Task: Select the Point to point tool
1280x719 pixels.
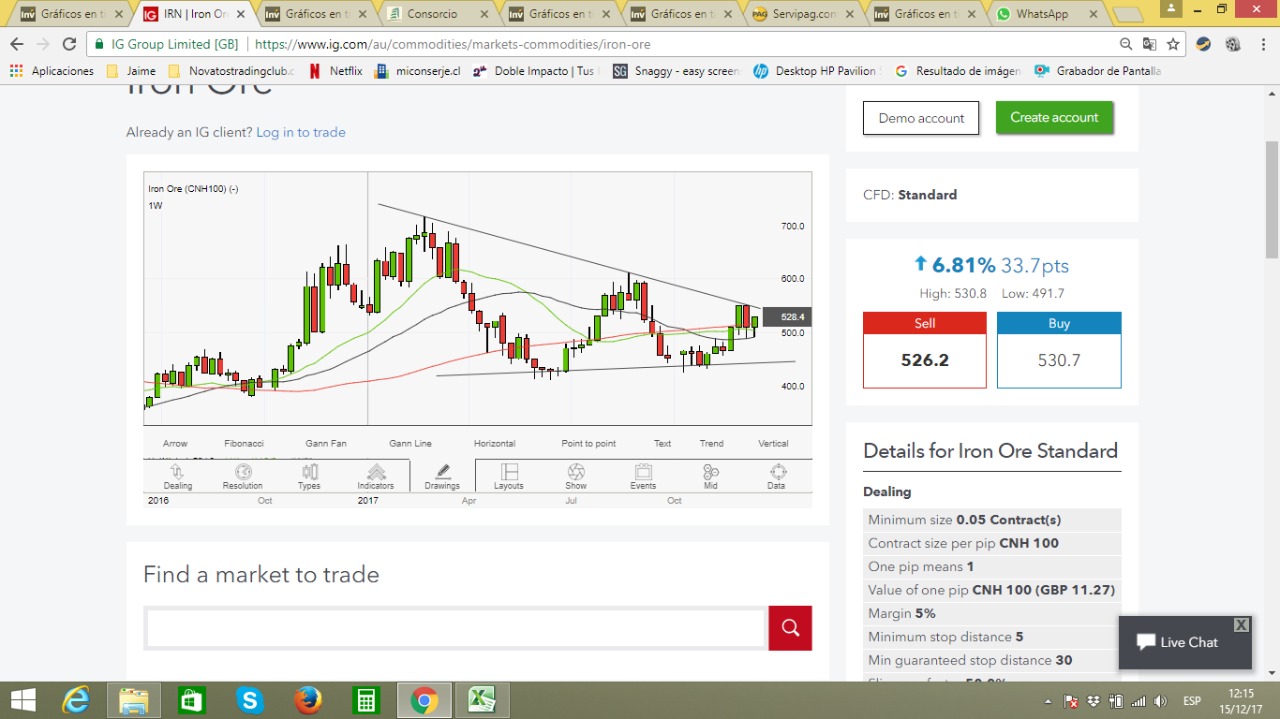Action: coord(588,443)
